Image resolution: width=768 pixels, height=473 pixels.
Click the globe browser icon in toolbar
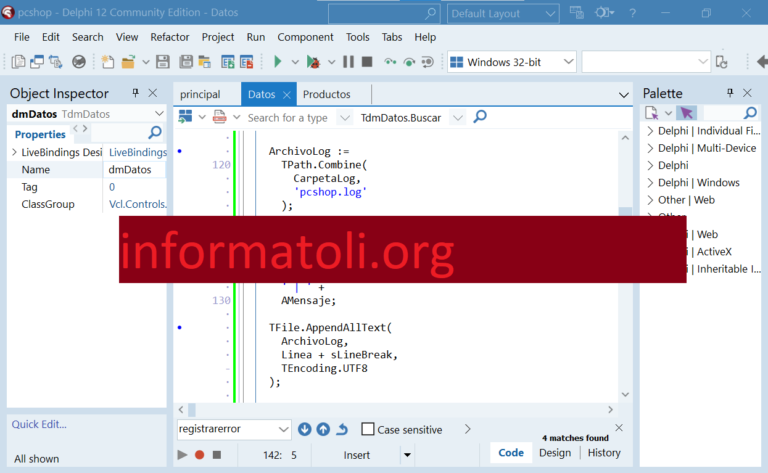click(x=79, y=62)
